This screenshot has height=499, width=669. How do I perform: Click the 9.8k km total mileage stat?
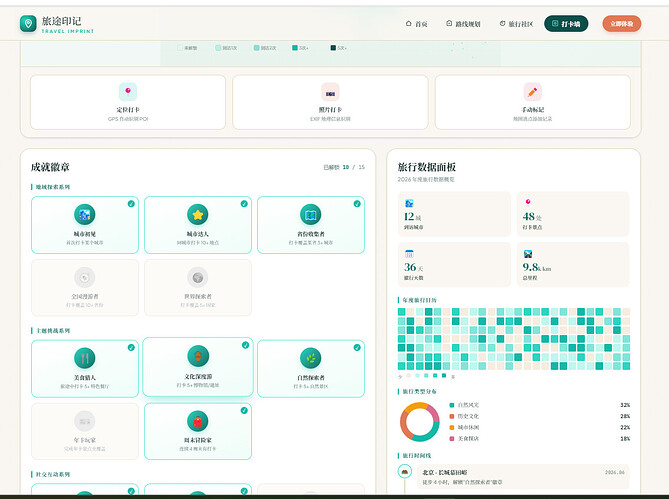pyautogui.click(x=573, y=264)
